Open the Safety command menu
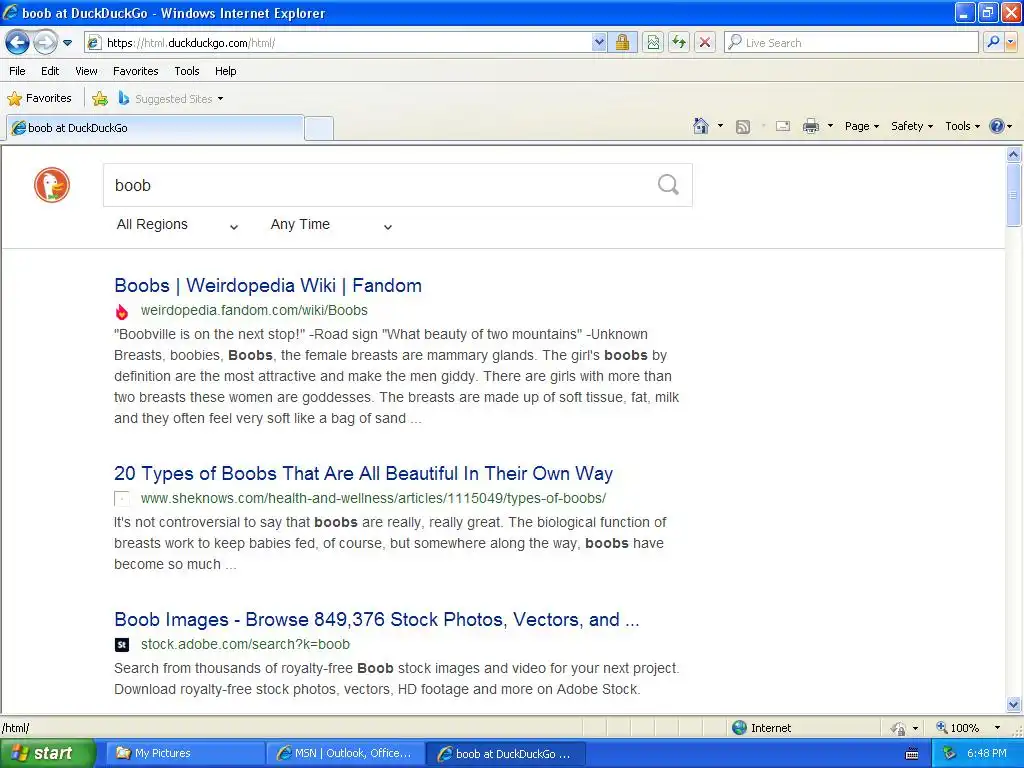The image size is (1024, 768). click(x=912, y=127)
